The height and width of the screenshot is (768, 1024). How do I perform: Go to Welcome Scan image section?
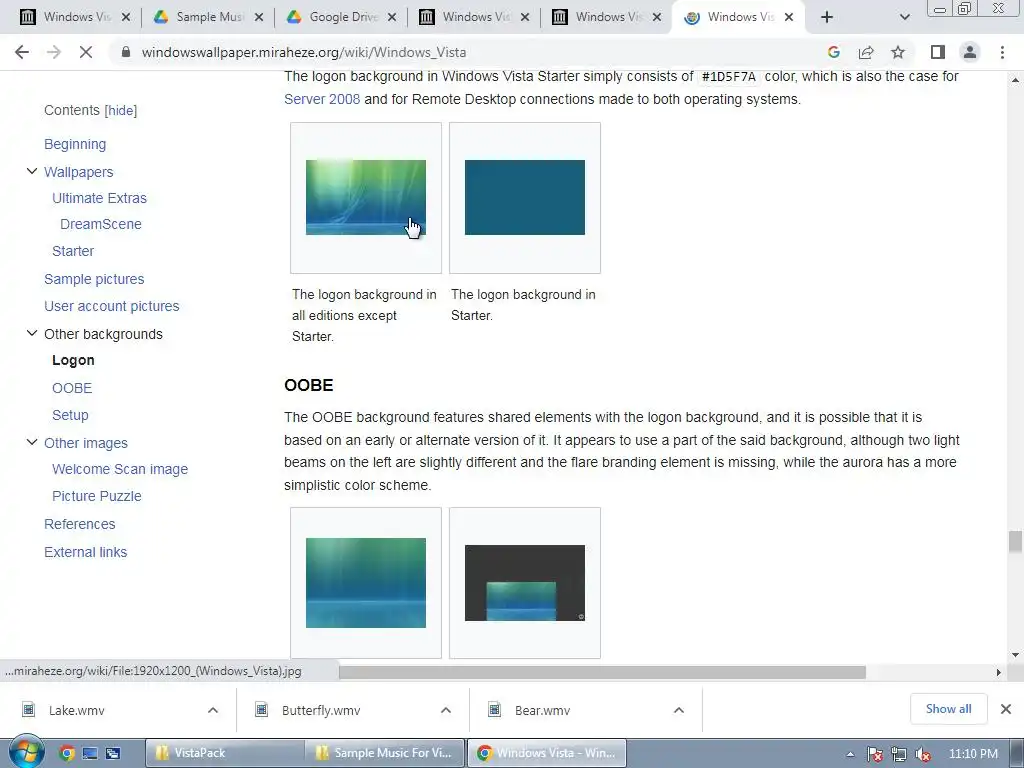click(x=120, y=470)
